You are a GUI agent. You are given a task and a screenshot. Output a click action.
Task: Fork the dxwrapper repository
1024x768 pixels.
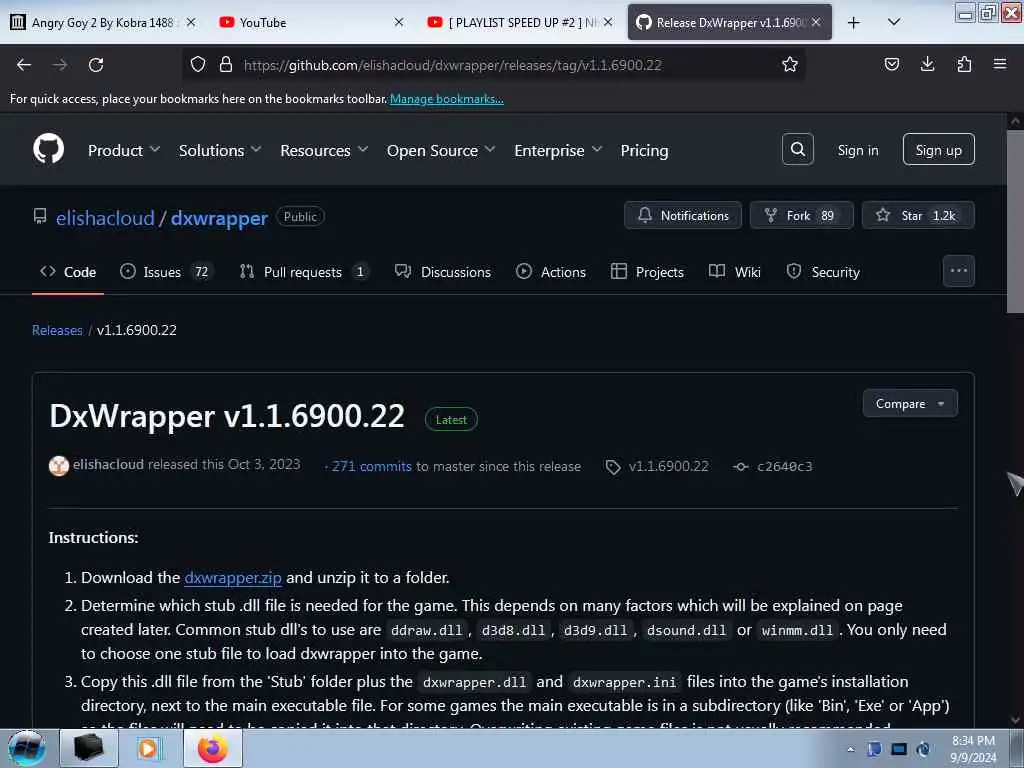801,216
